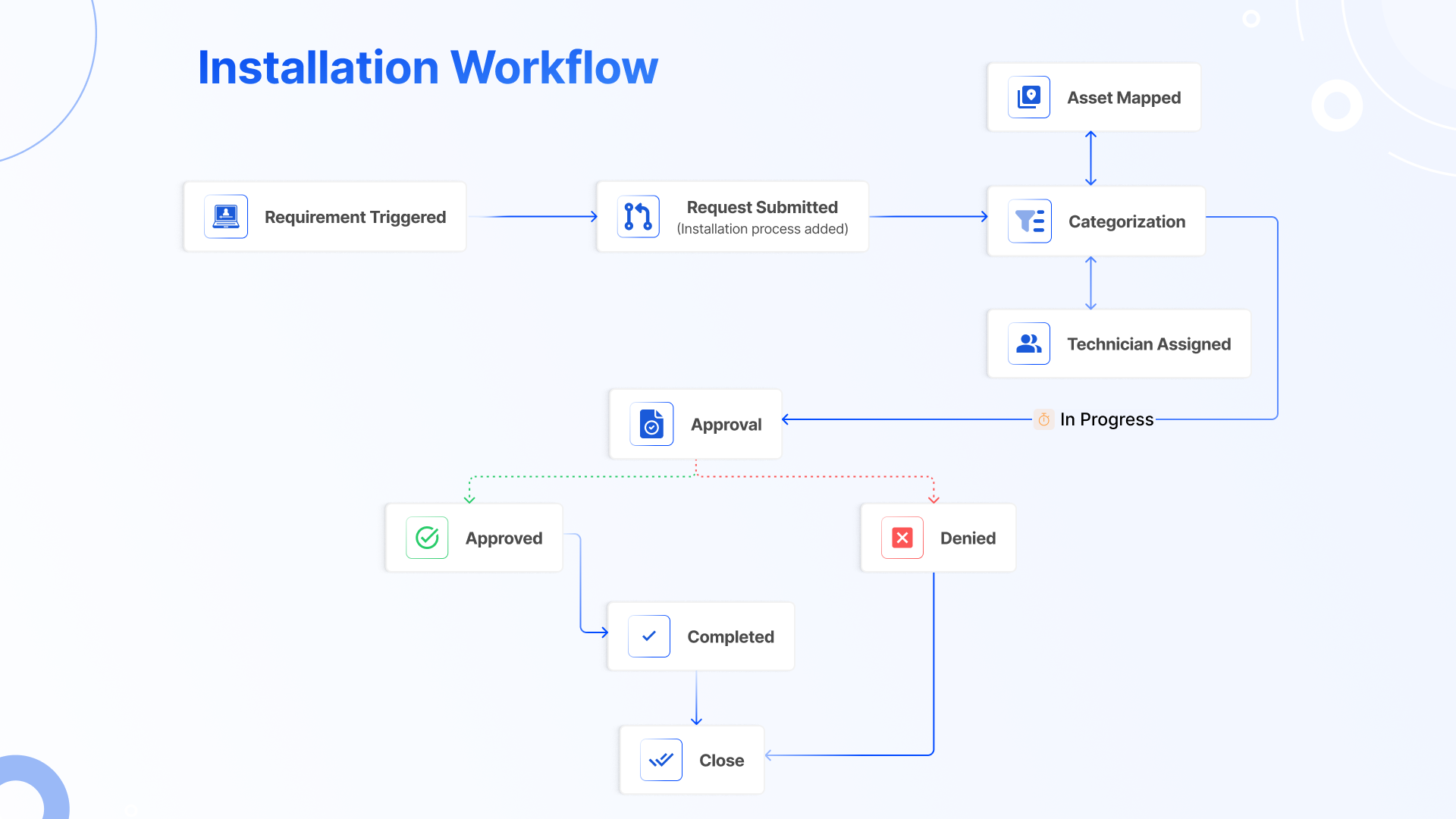Select the Requirement Triggered label

click(x=355, y=217)
